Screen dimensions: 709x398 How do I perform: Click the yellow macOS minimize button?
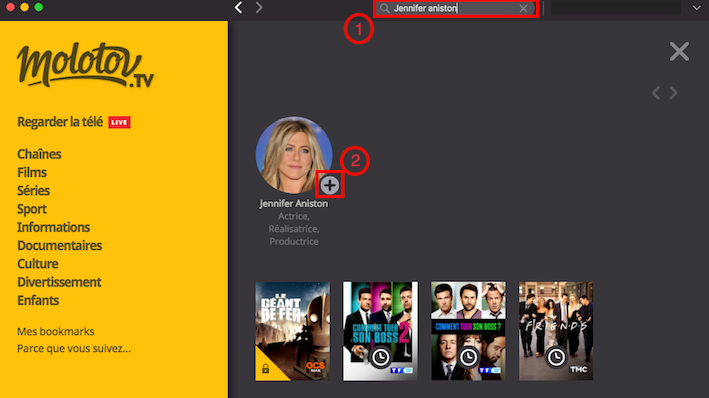(24, 7)
